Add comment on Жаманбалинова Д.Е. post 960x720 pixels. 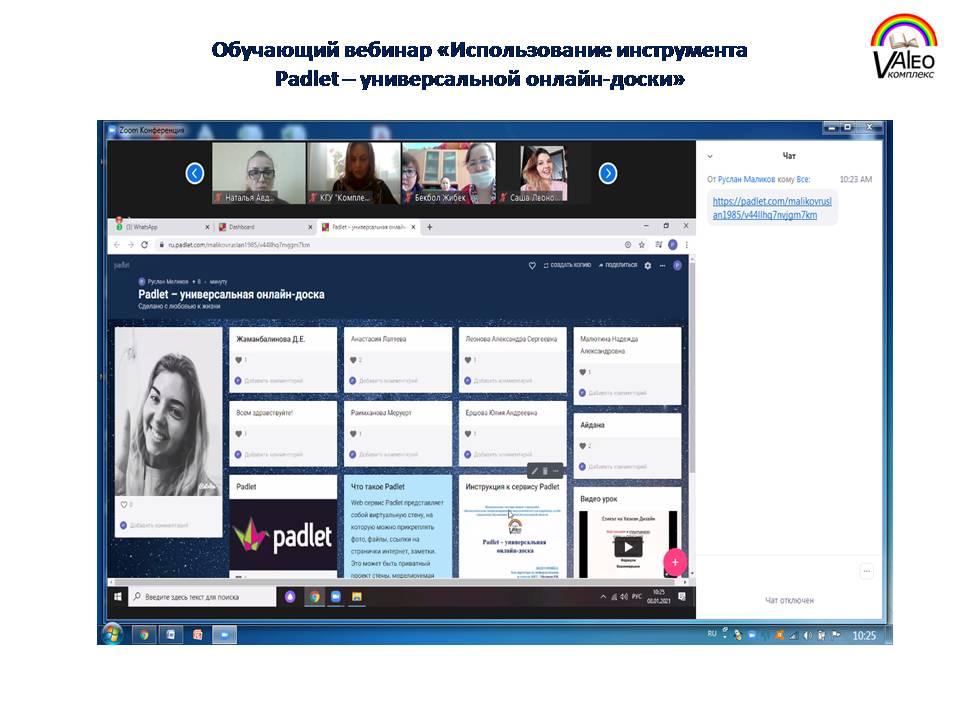tap(273, 381)
